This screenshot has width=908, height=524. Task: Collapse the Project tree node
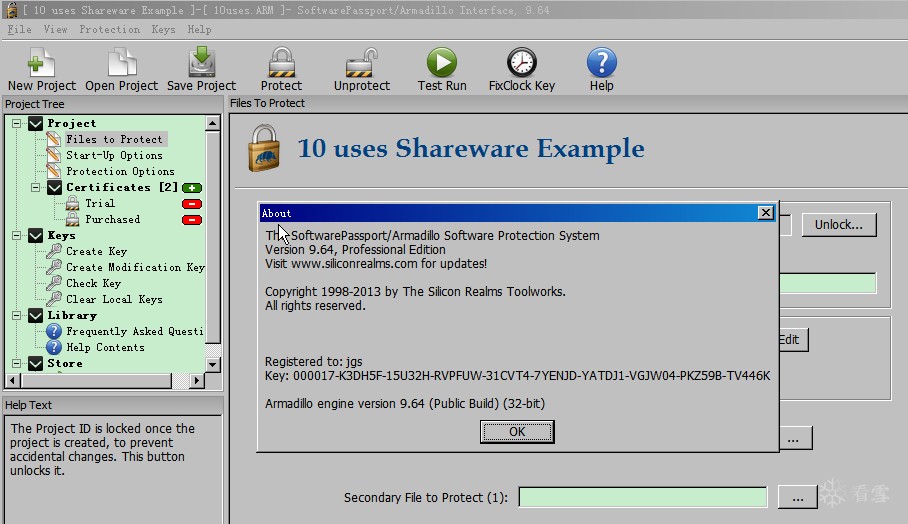click(17, 123)
